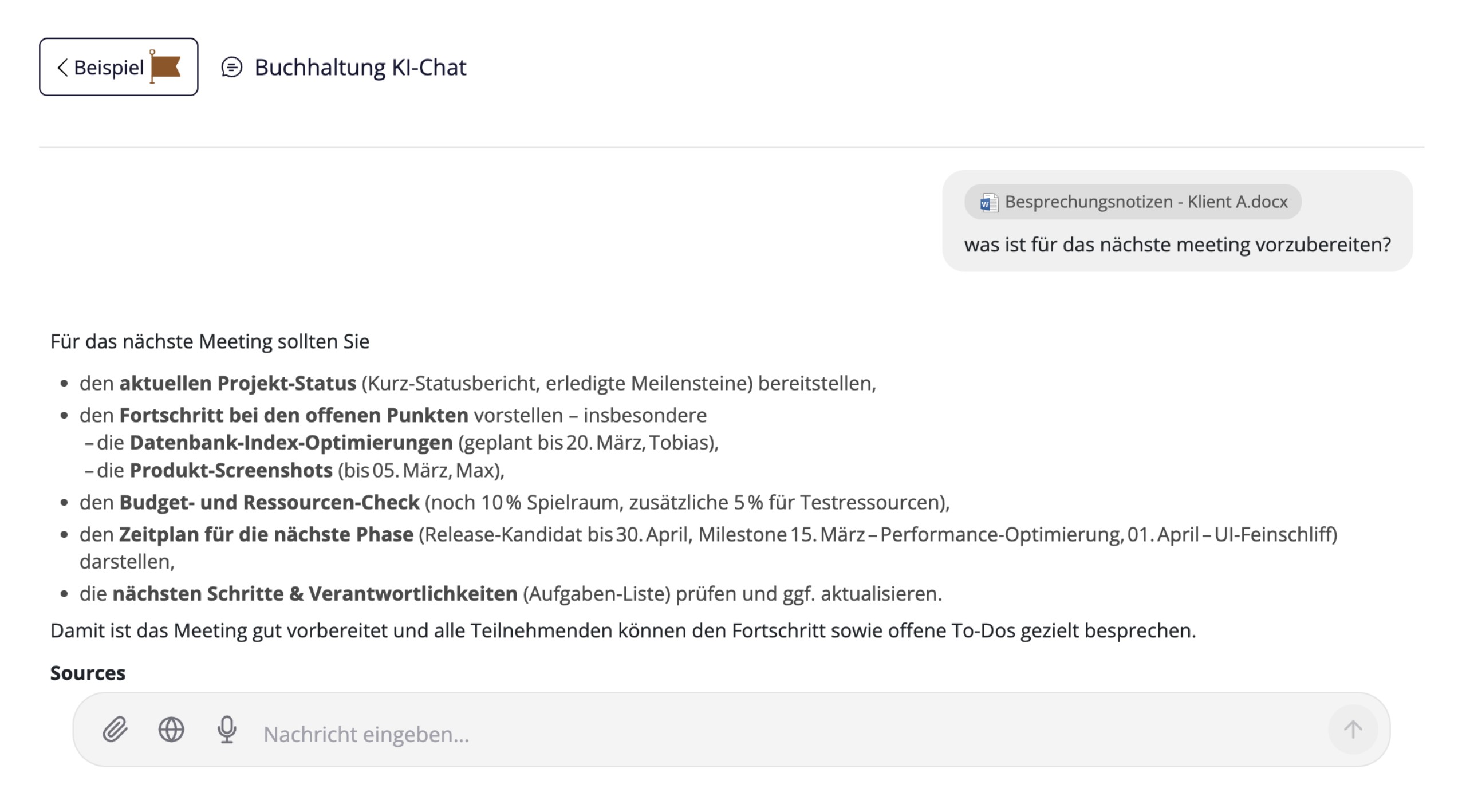Start voice input with microphone icon

227,730
